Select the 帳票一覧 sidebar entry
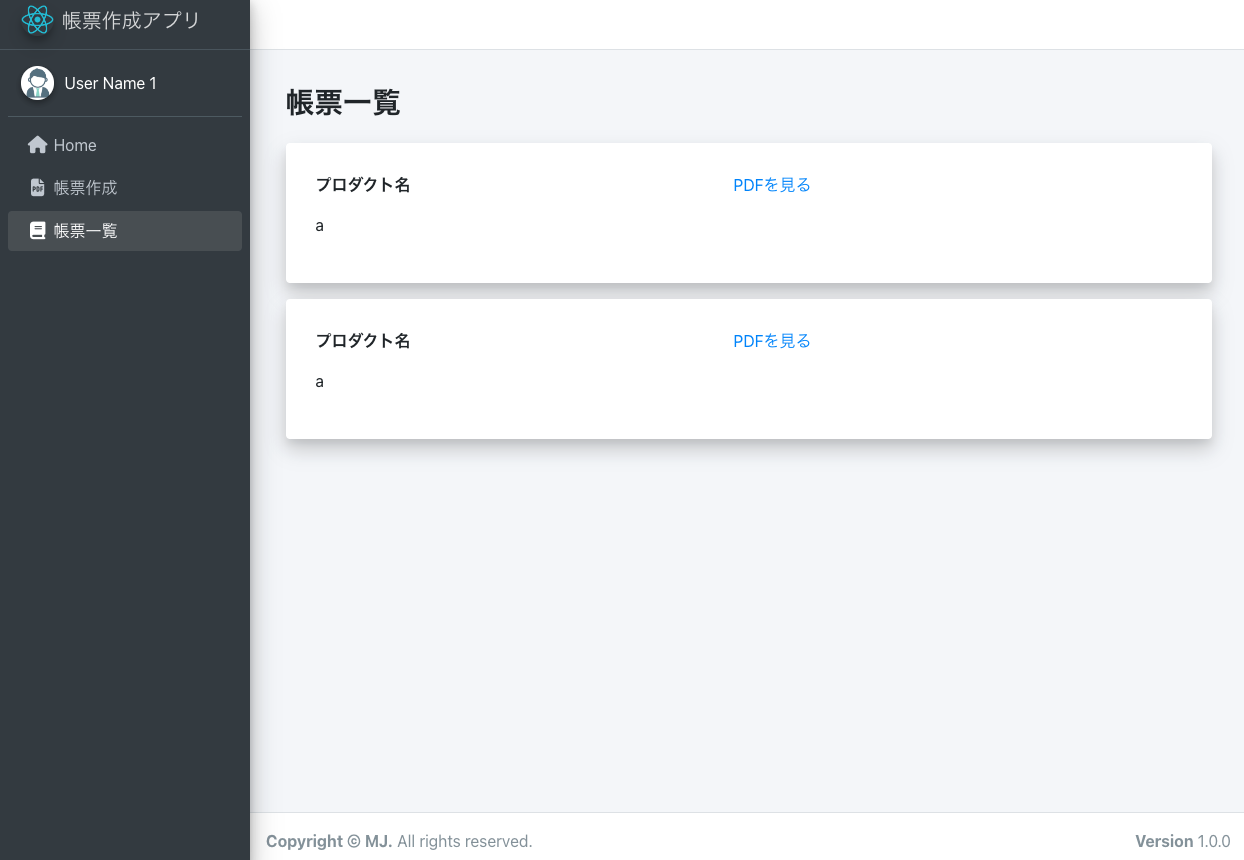Image resolution: width=1244 pixels, height=860 pixels. coord(85,230)
